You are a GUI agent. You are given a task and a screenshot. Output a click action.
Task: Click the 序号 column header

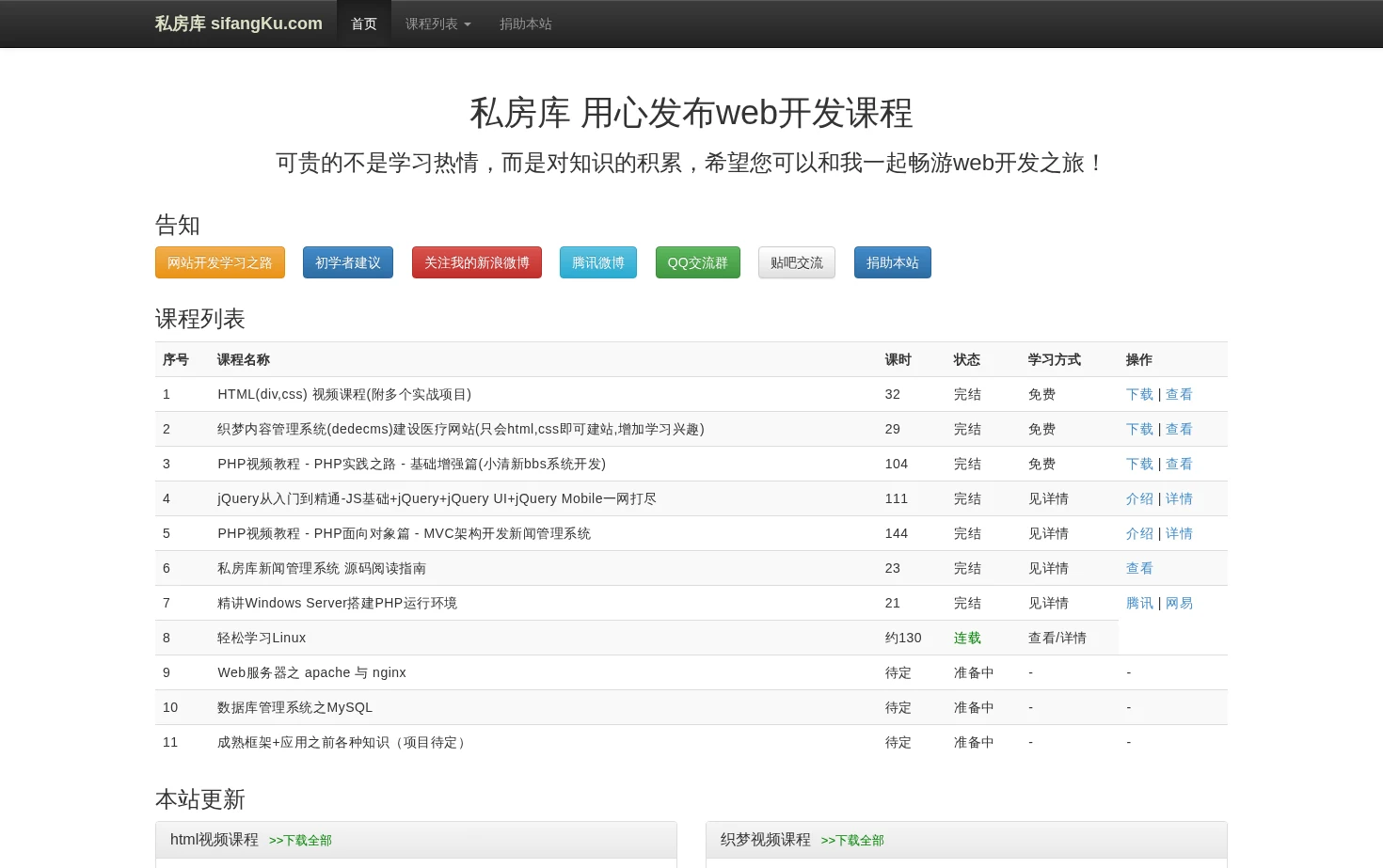coord(176,359)
